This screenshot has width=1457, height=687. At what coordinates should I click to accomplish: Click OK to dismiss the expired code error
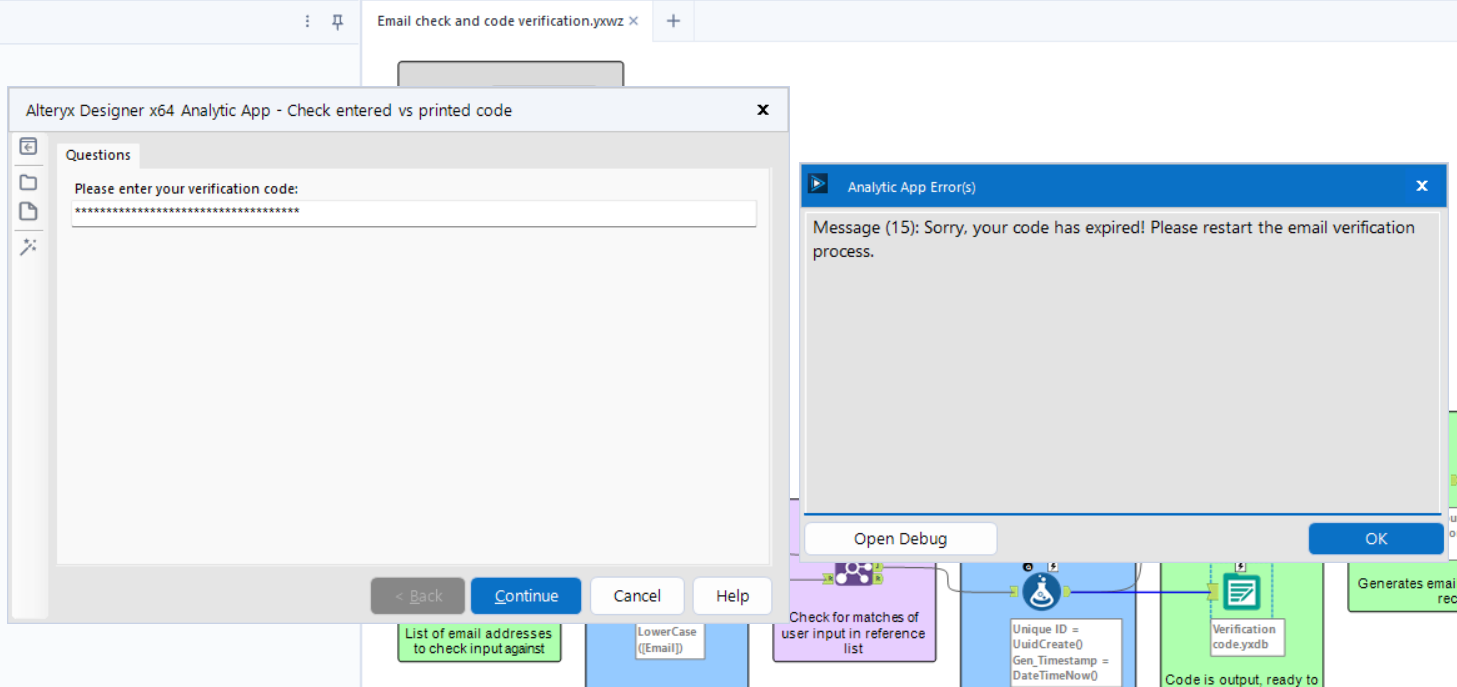(x=1375, y=538)
